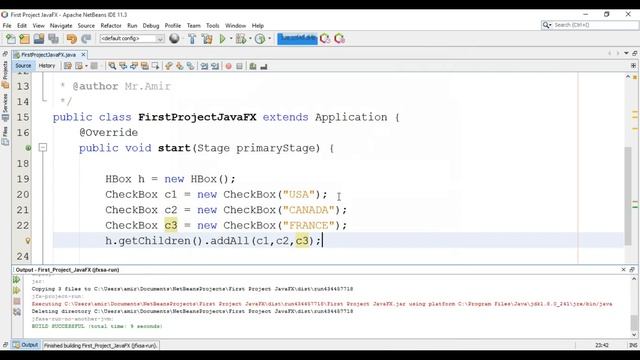Open the Refactor menu
Screen dimensions: 640x360
click(x=111, y=26)
